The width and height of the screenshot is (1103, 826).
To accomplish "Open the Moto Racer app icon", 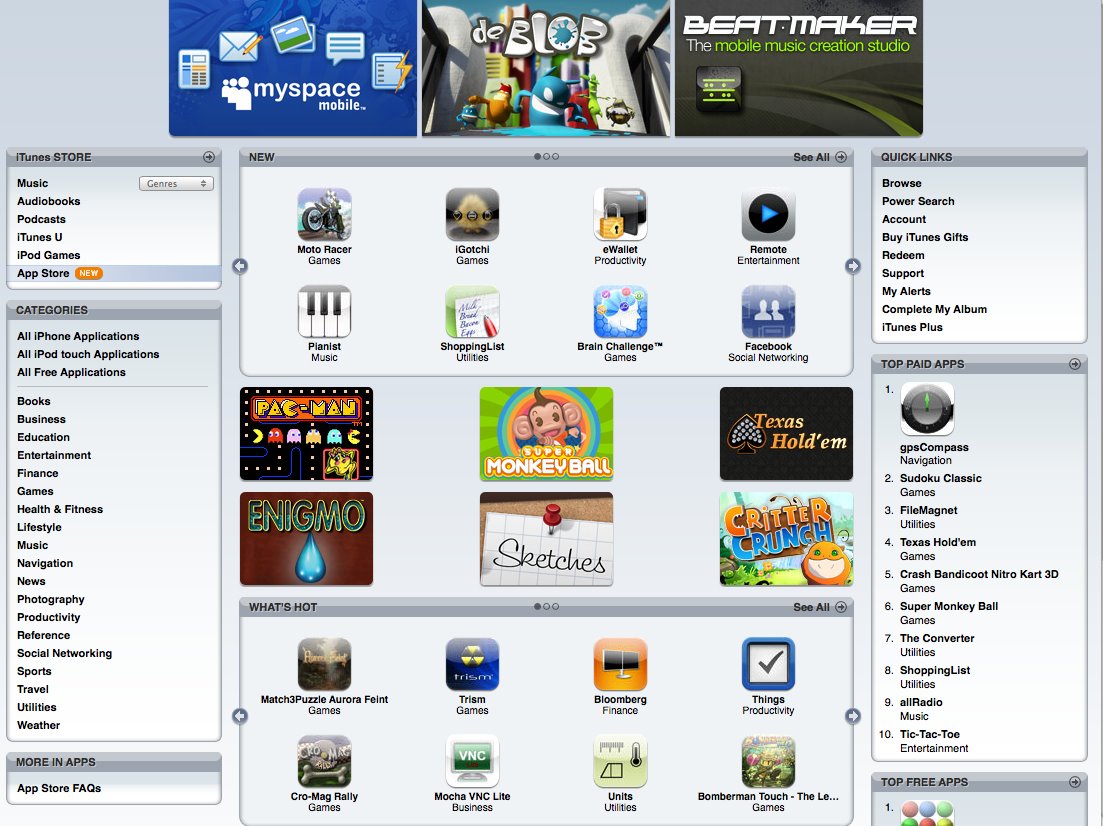I will tap(324, 215).
